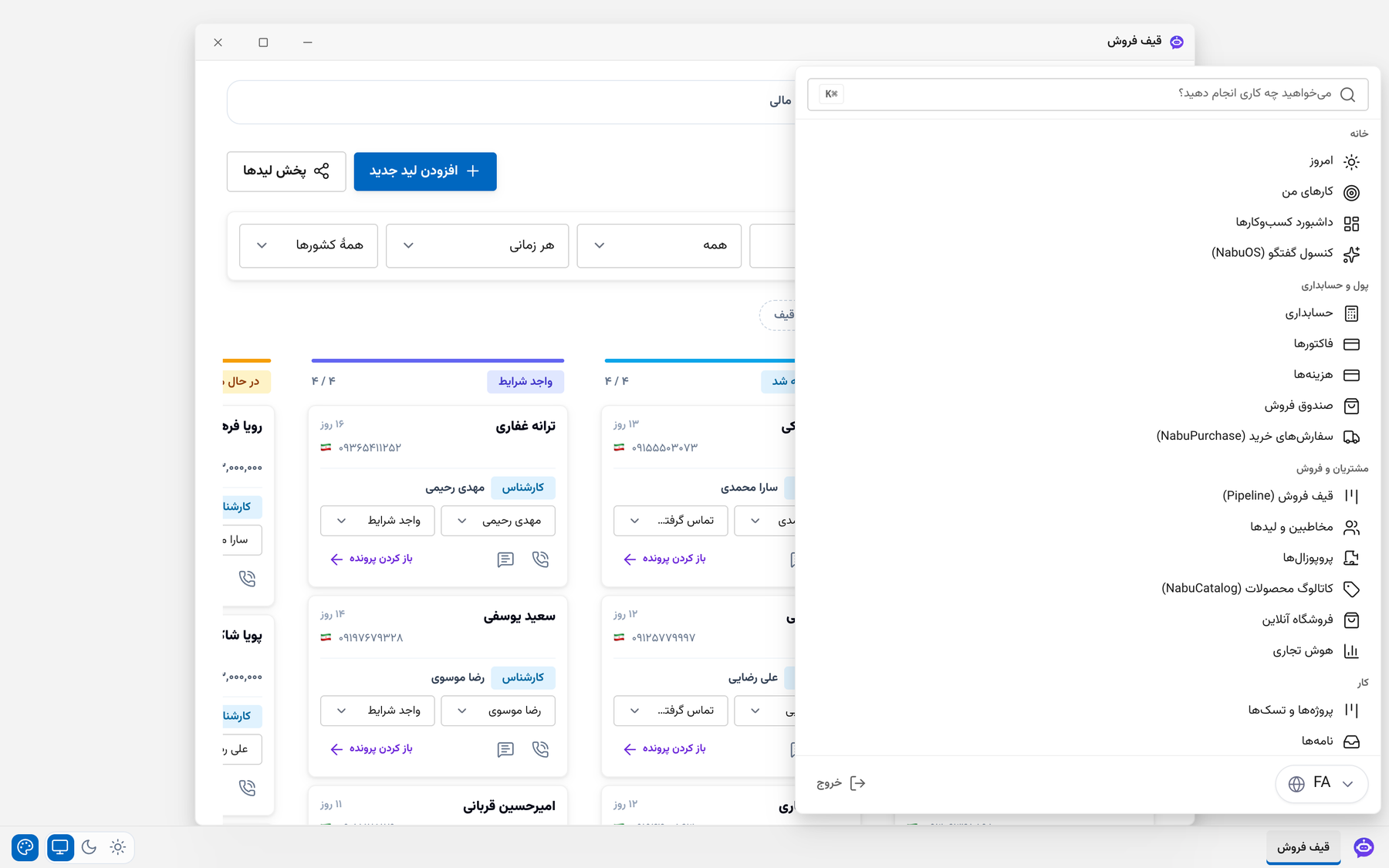Switch to dark mode moon toggle
This screenshot has height=868, width=1389.
[x=89, y=847]
